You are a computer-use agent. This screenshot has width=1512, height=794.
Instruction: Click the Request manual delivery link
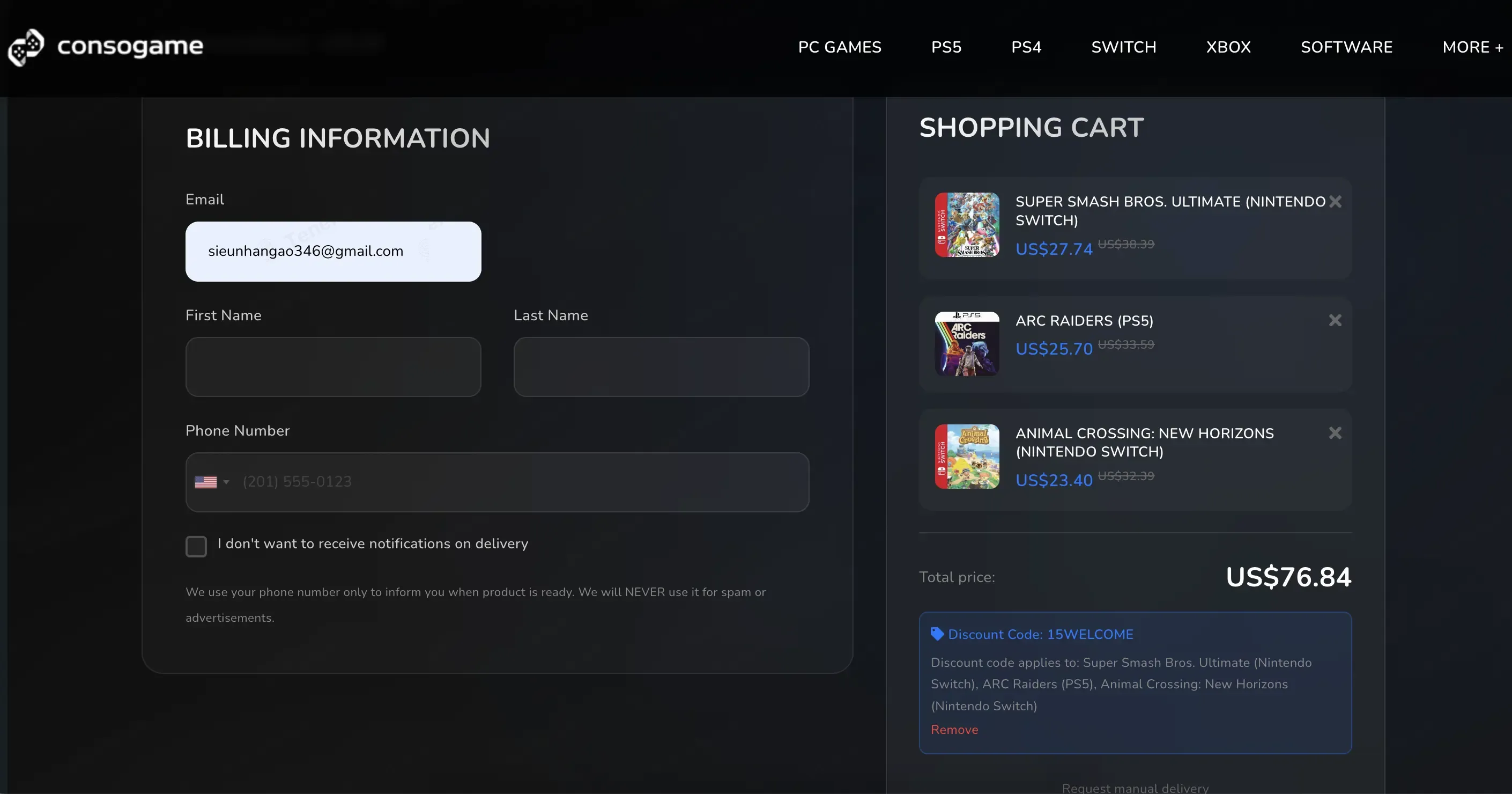click(1135, 788)
